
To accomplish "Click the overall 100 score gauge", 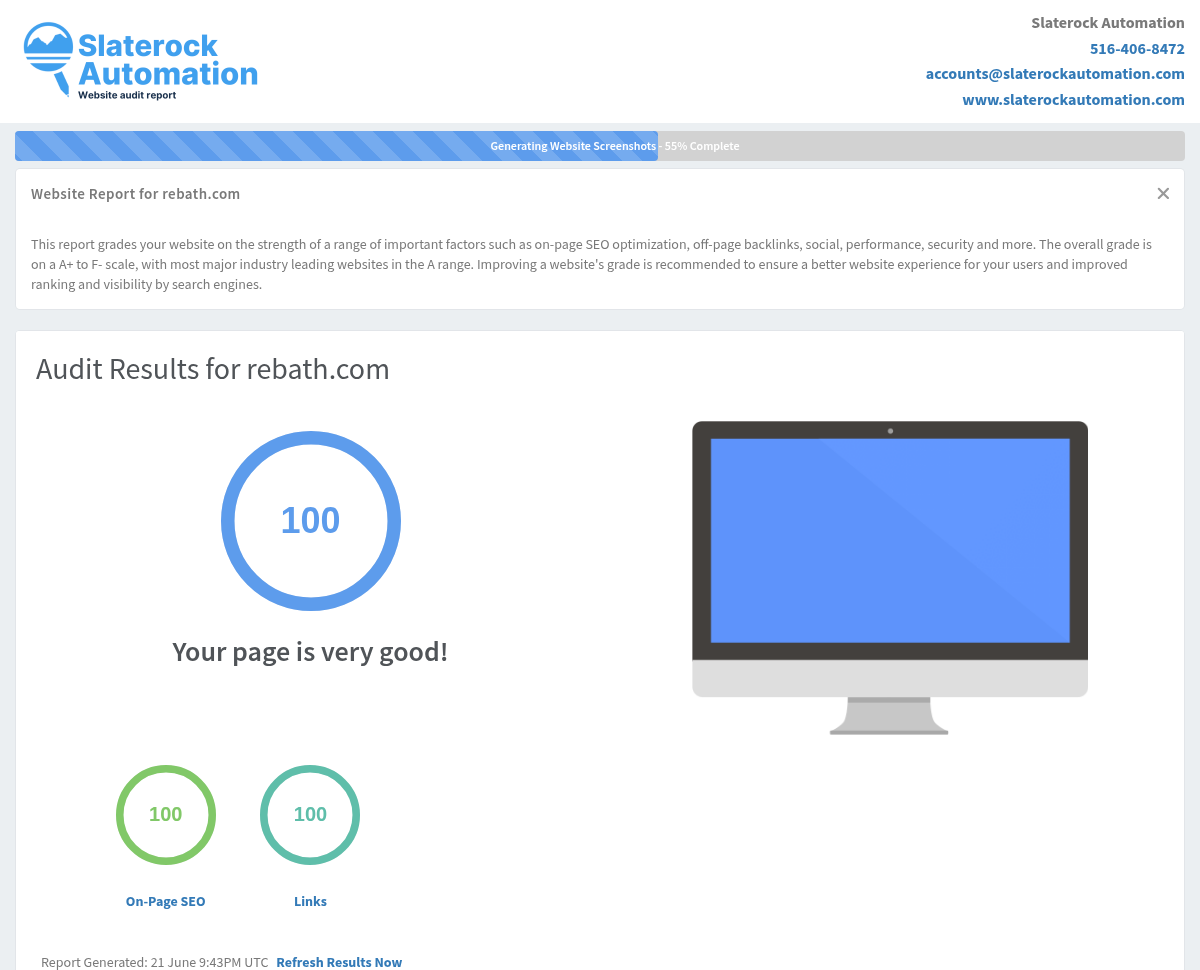I will point(311,521).
